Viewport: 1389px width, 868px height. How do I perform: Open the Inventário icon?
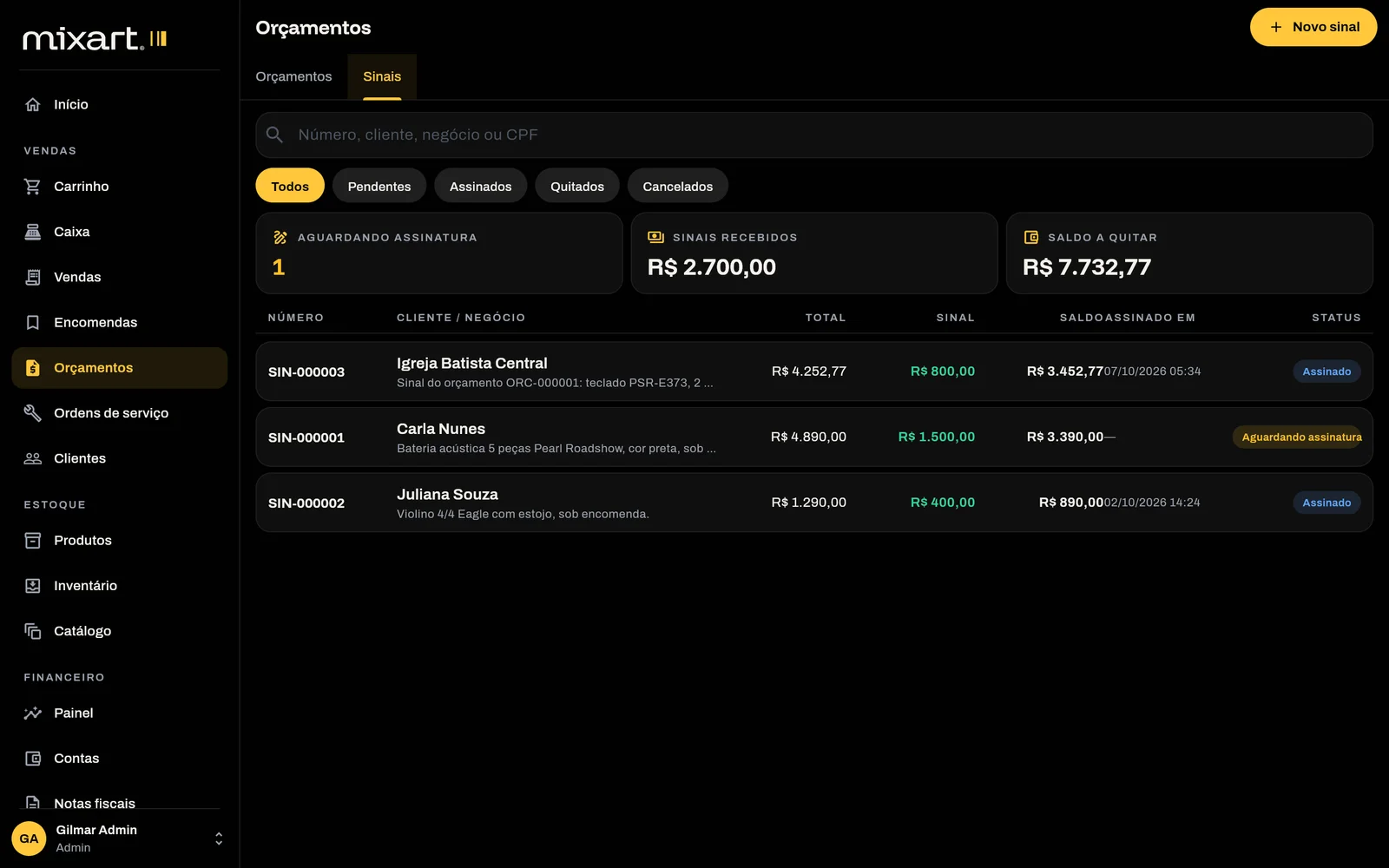click(x=33, y=586)
